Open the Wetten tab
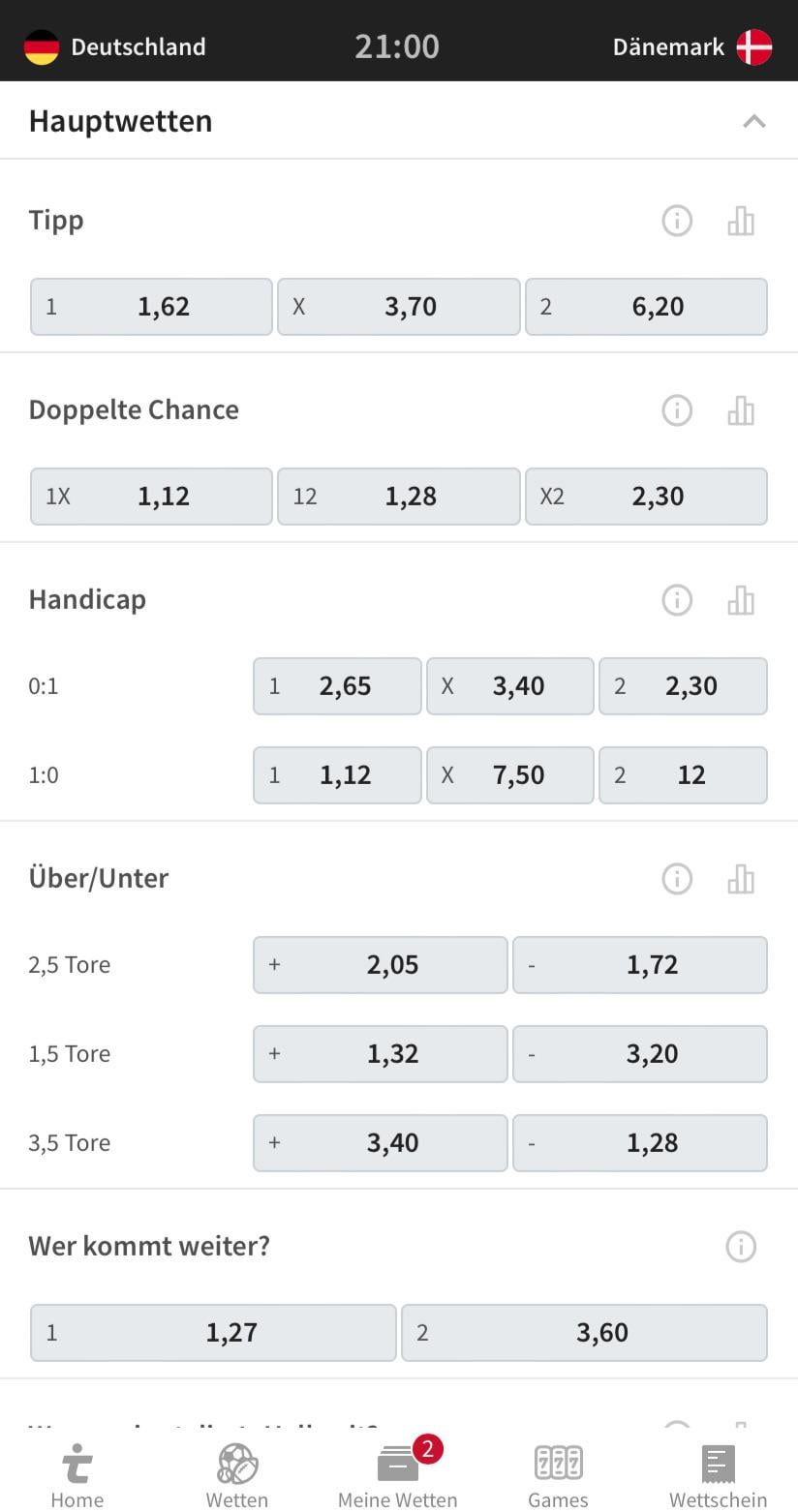798x1512 pixels. click(x=237, y=1476)
